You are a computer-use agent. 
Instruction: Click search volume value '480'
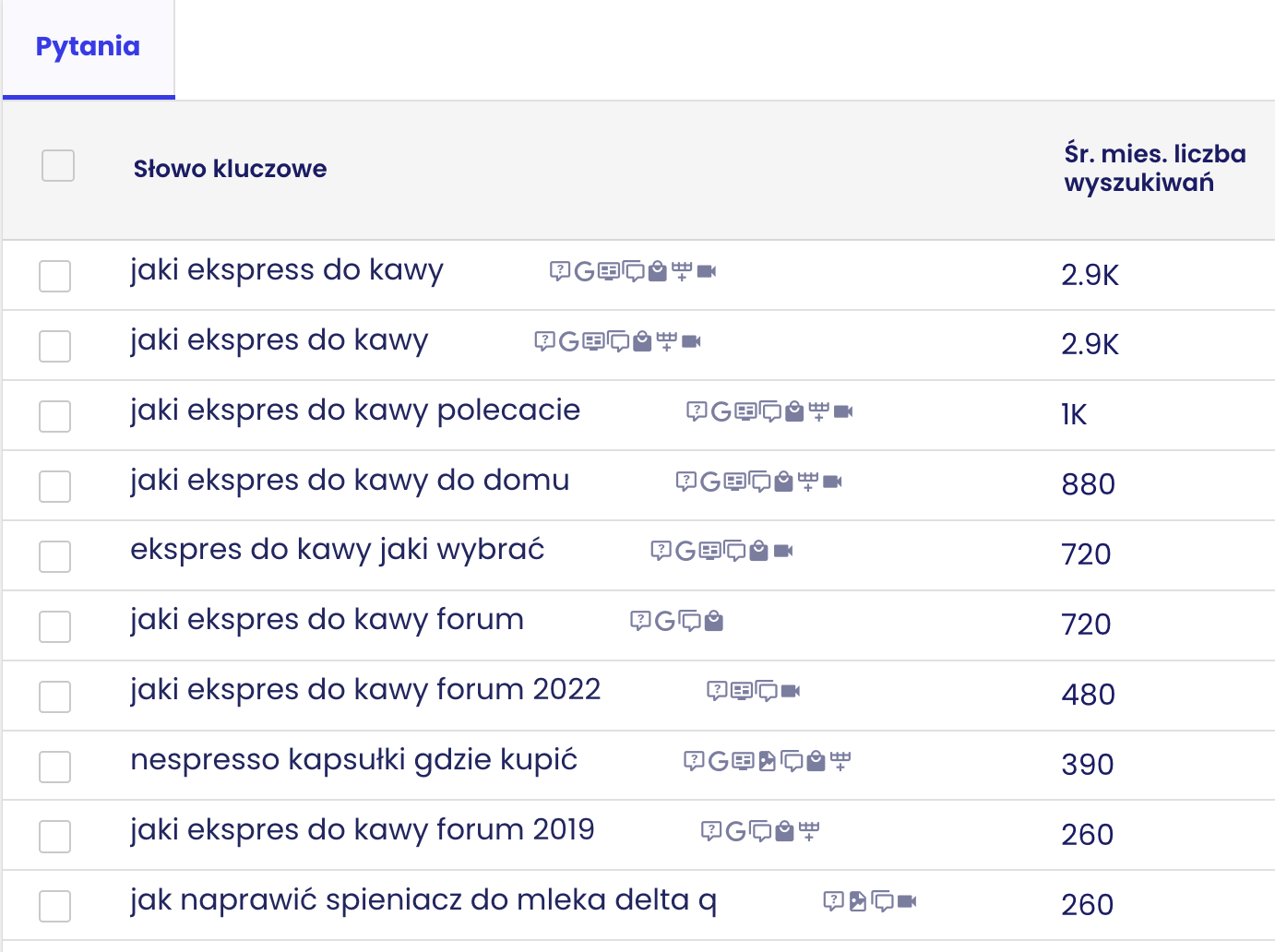click(1089, 695)
